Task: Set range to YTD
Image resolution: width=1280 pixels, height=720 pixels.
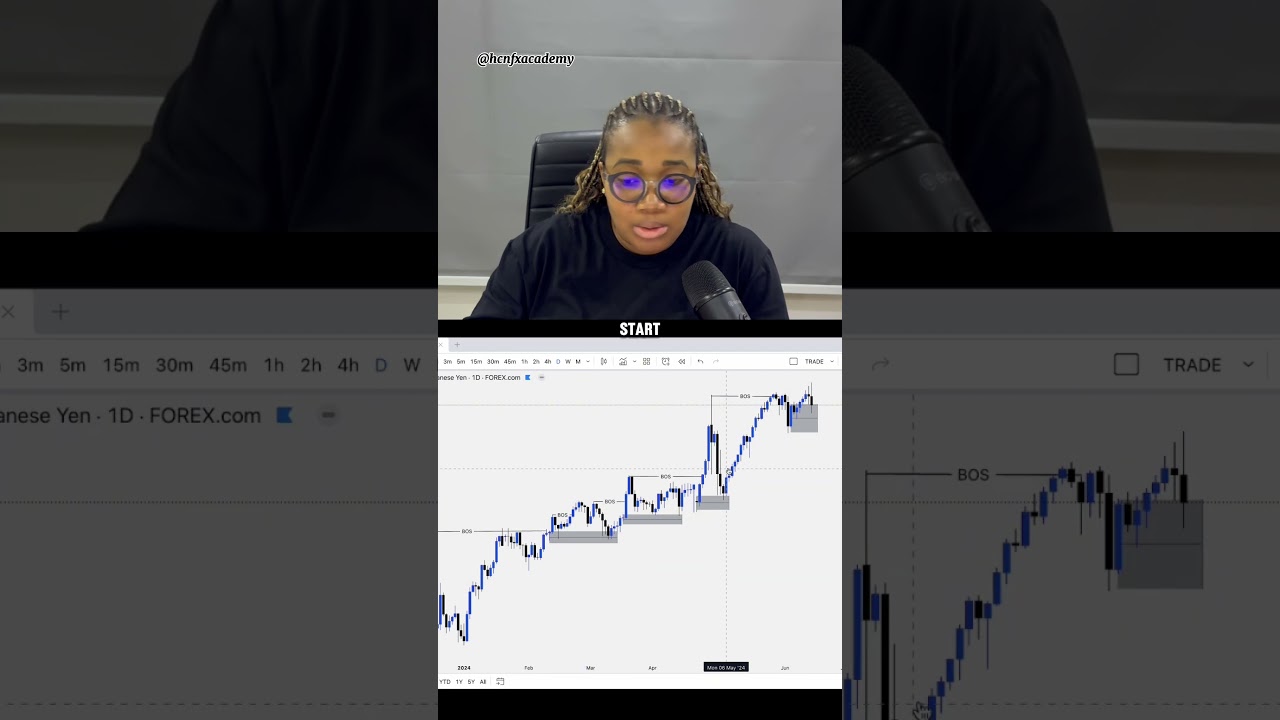Action: point(445,681)
